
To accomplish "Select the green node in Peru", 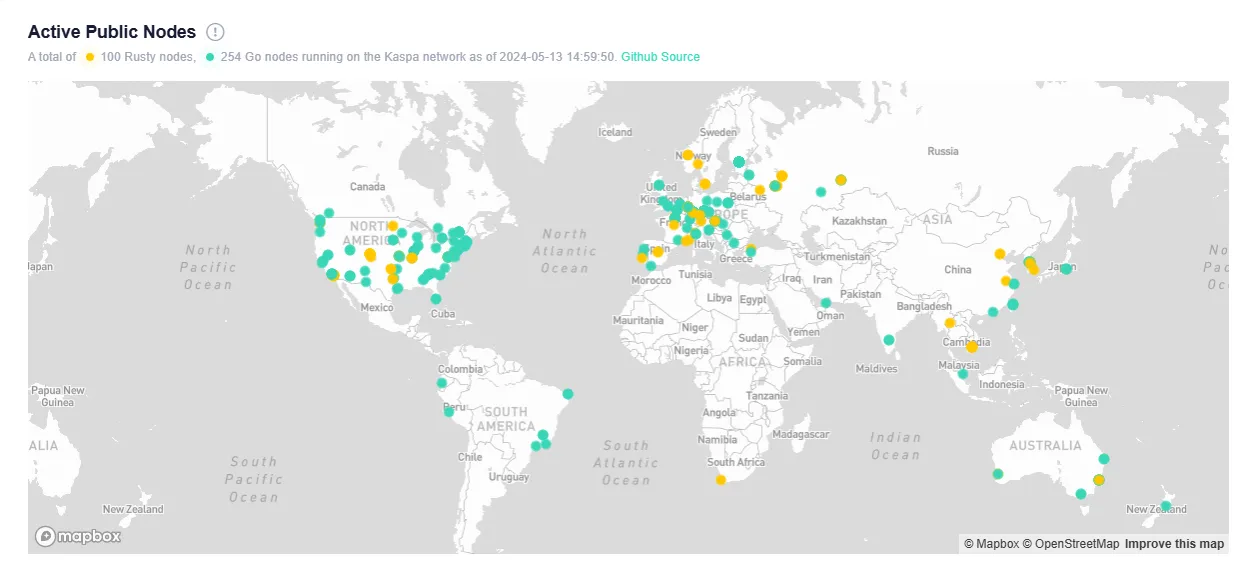I will pyautogui.click(x=449, y=412).
